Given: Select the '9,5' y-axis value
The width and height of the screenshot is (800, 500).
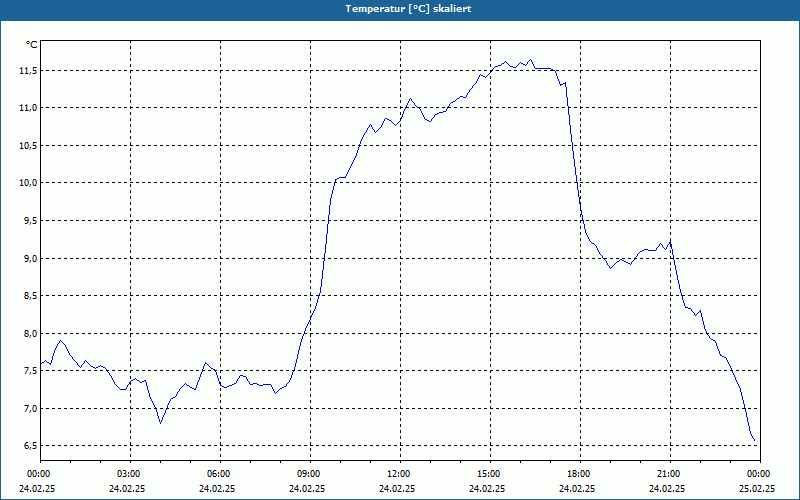Looking at the screenshot, I should coord(30,220).
